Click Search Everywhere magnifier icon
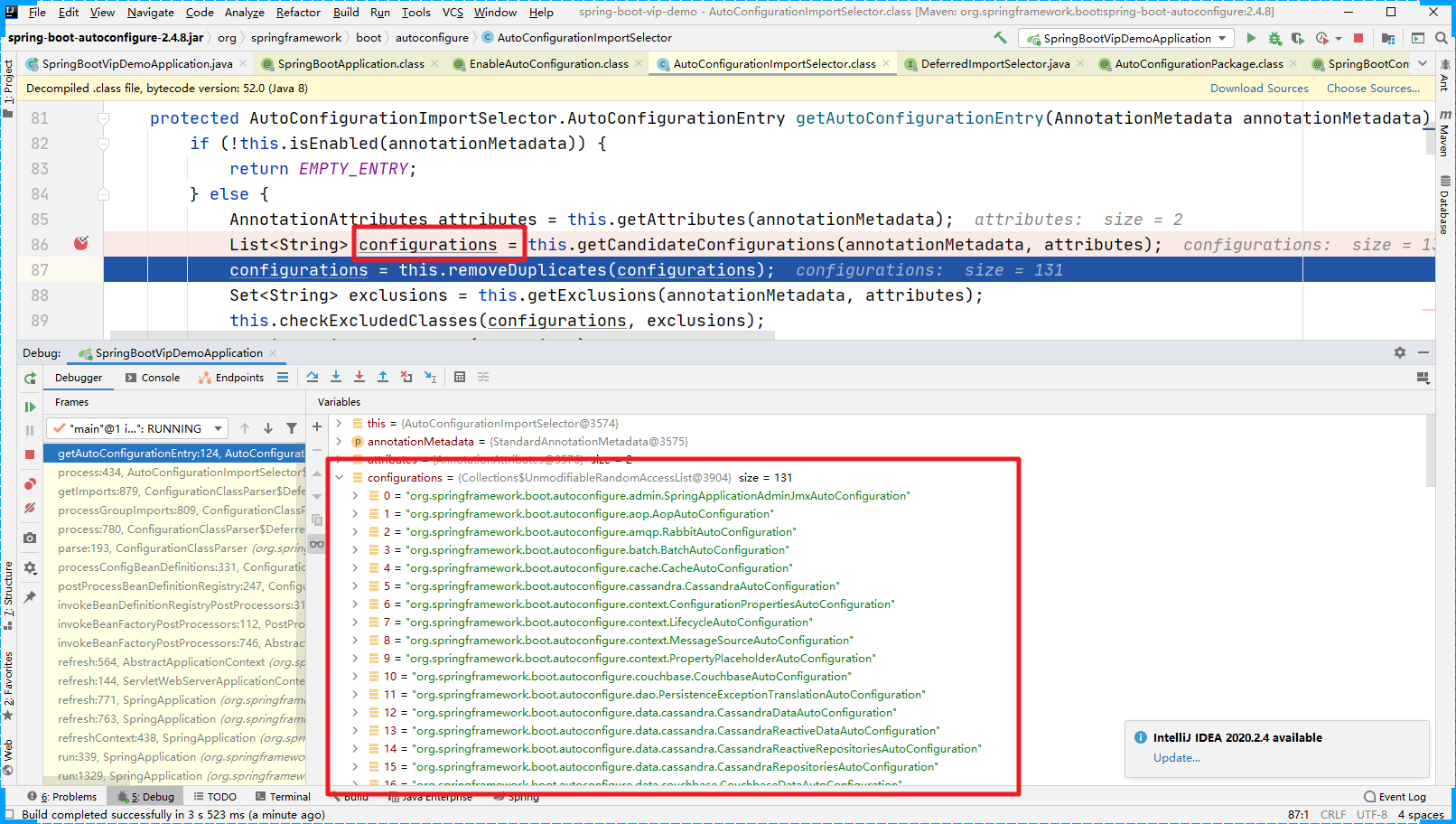 (1442, 38)
